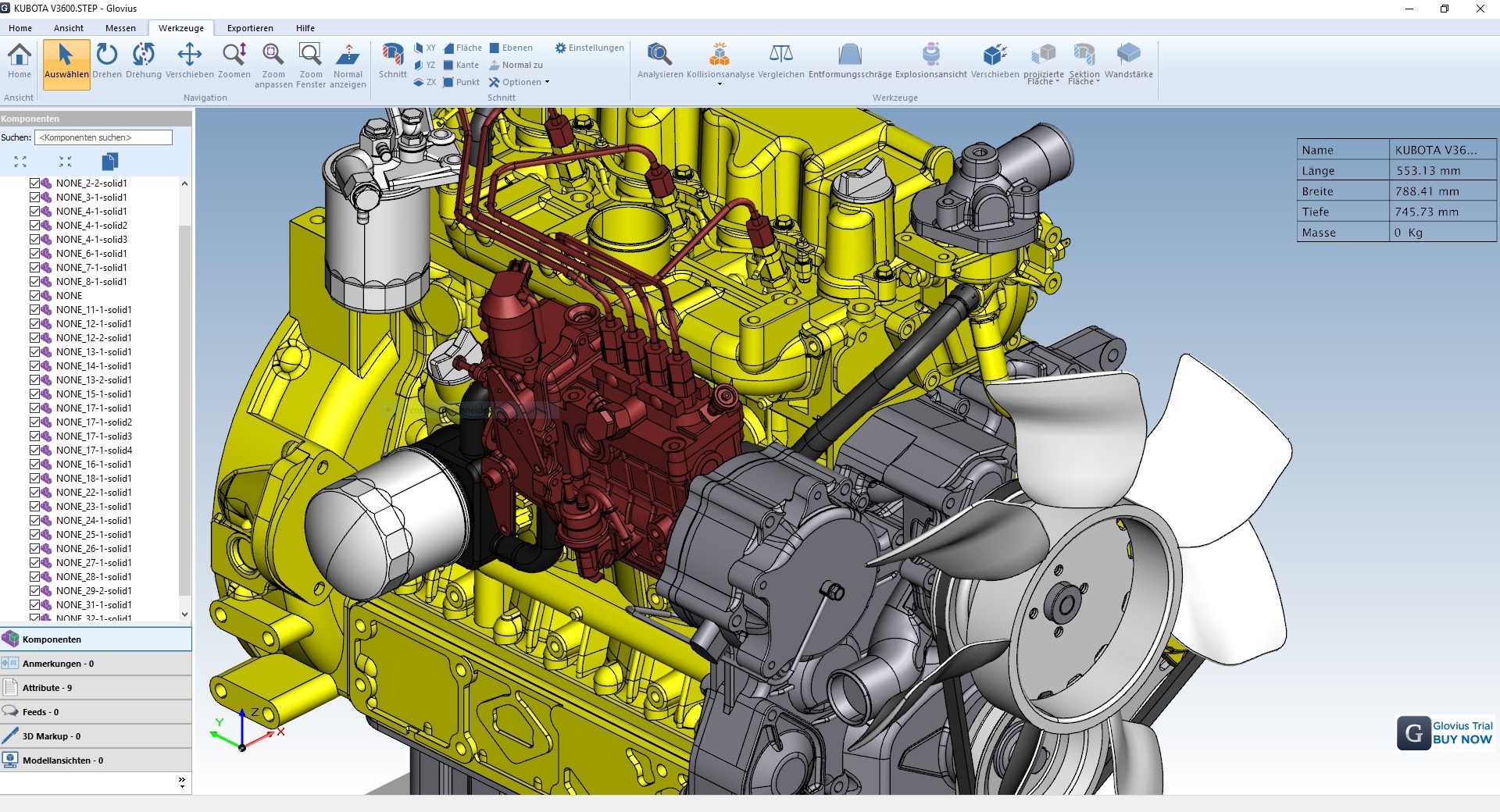Open the Analysieren tool

tap(660, 61)
